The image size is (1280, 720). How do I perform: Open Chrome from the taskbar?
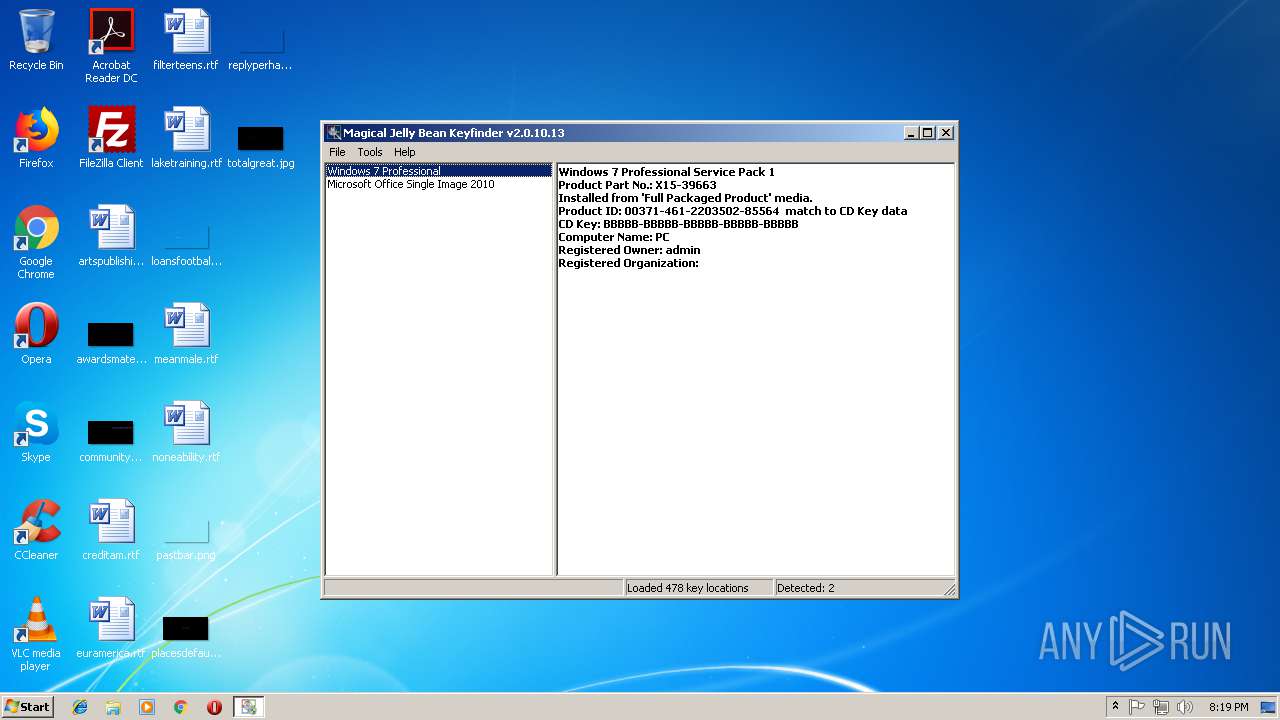pyautogui.click(x=180, y=707)
